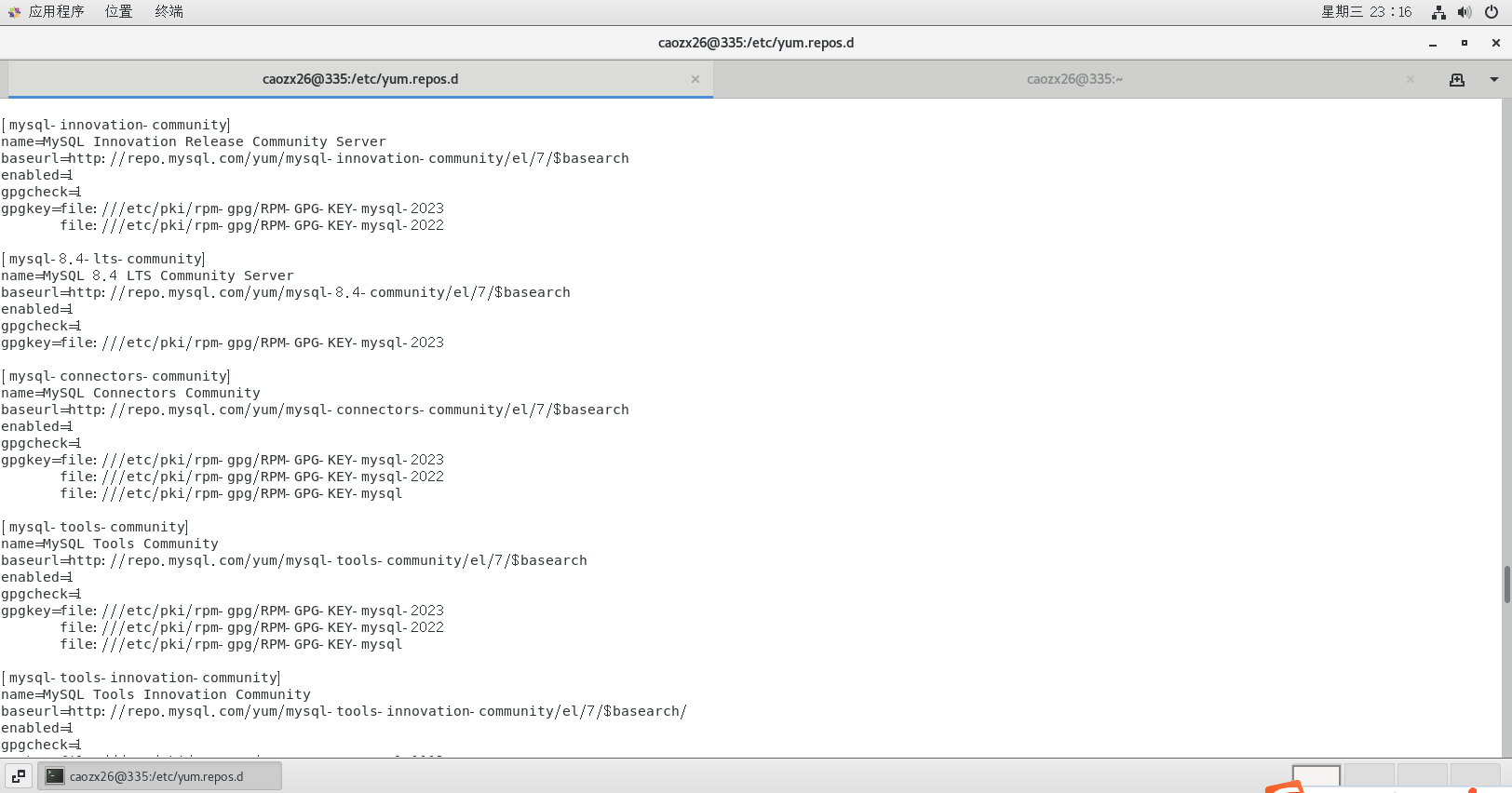Open the power menu icon
This screenshot has width=1512, height=793.
(x=1492, y=12)
